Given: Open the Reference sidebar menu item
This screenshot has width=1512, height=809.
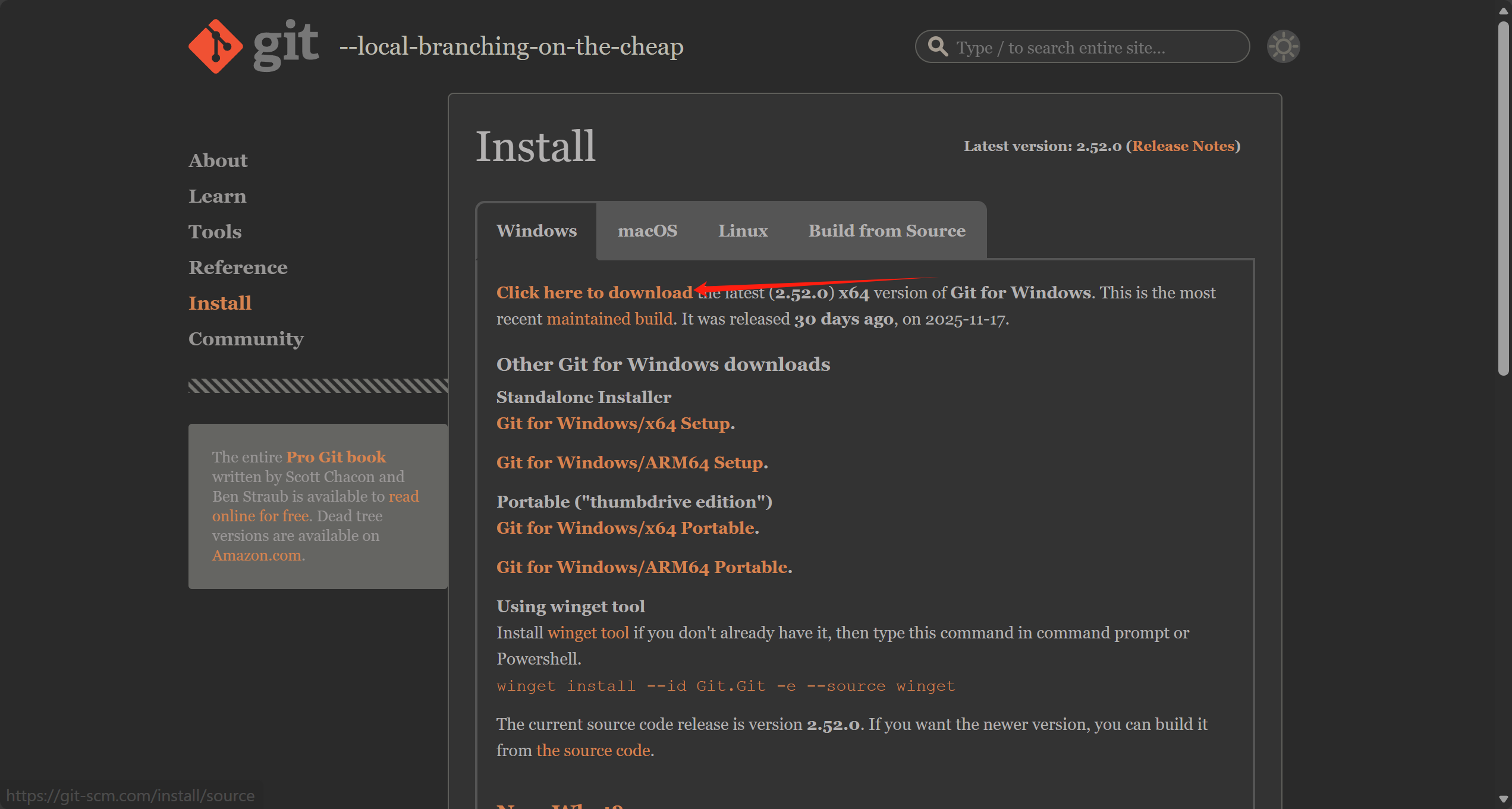Looking at the screenshot, I should click(x=238, y=267).
